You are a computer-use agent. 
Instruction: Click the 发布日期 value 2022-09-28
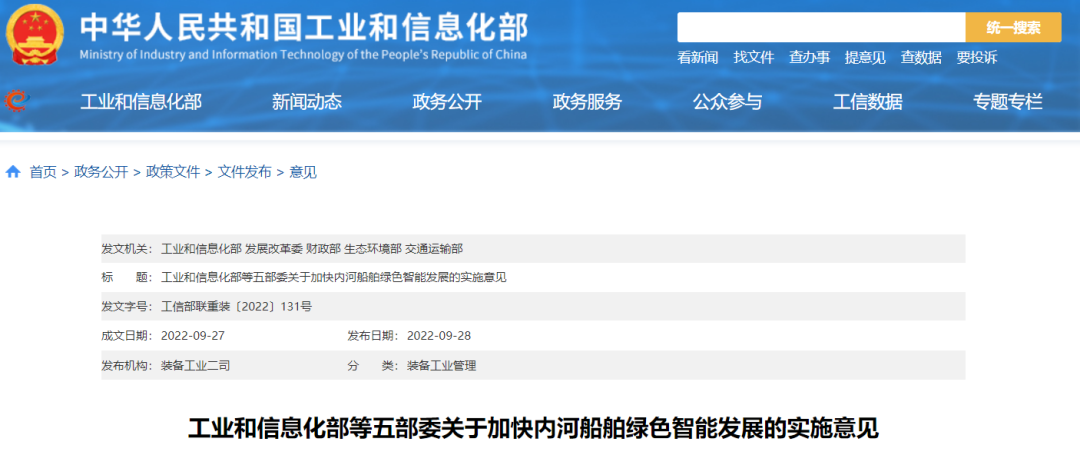pyautogui.click(x=439, y=335)
